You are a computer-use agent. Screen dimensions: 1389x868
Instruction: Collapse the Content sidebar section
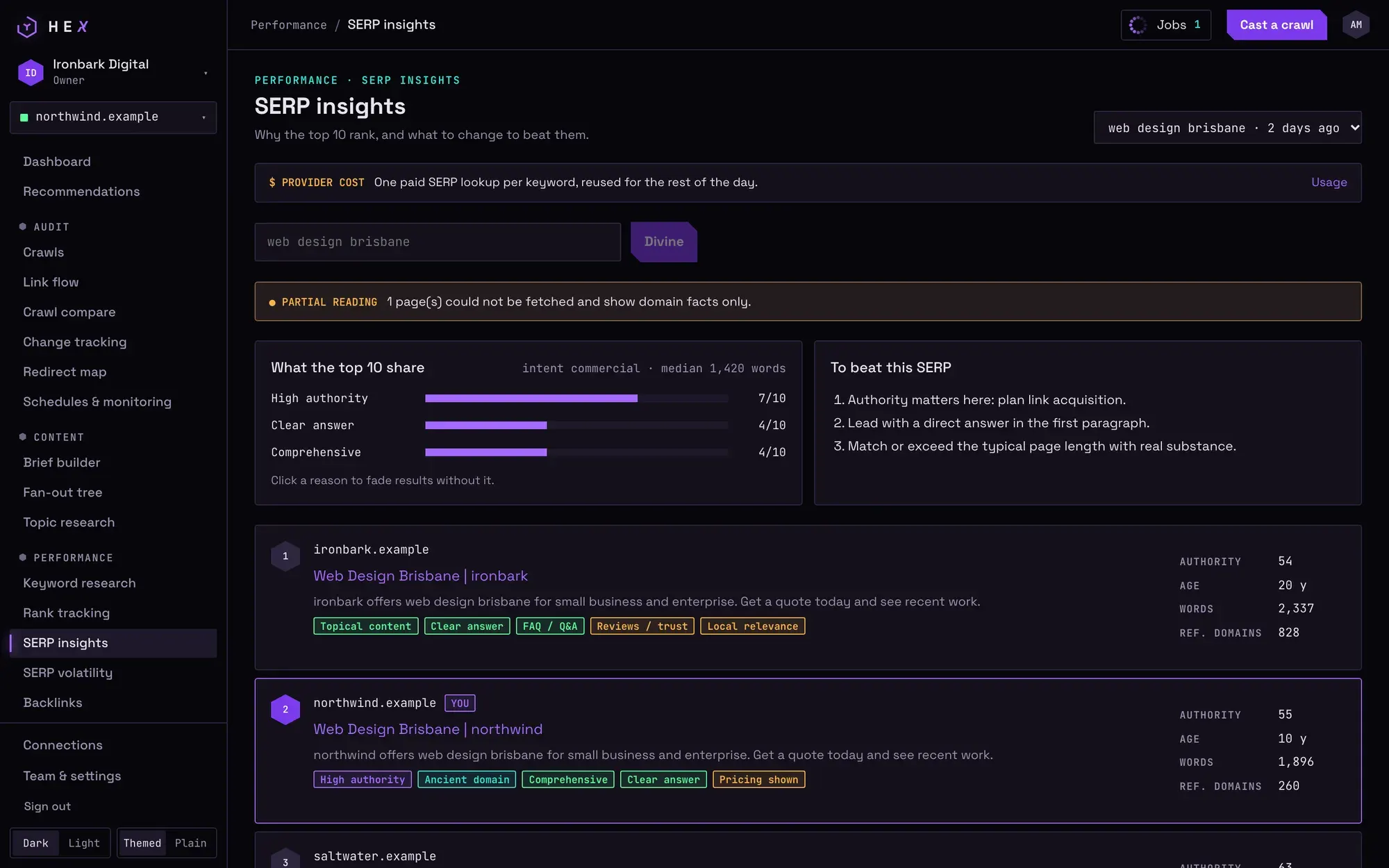pos(52,437)
